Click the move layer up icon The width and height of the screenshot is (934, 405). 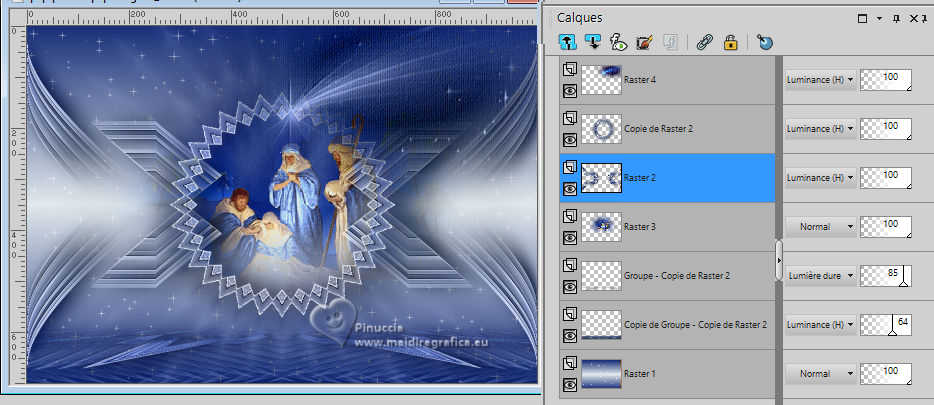tap(568, 42)
